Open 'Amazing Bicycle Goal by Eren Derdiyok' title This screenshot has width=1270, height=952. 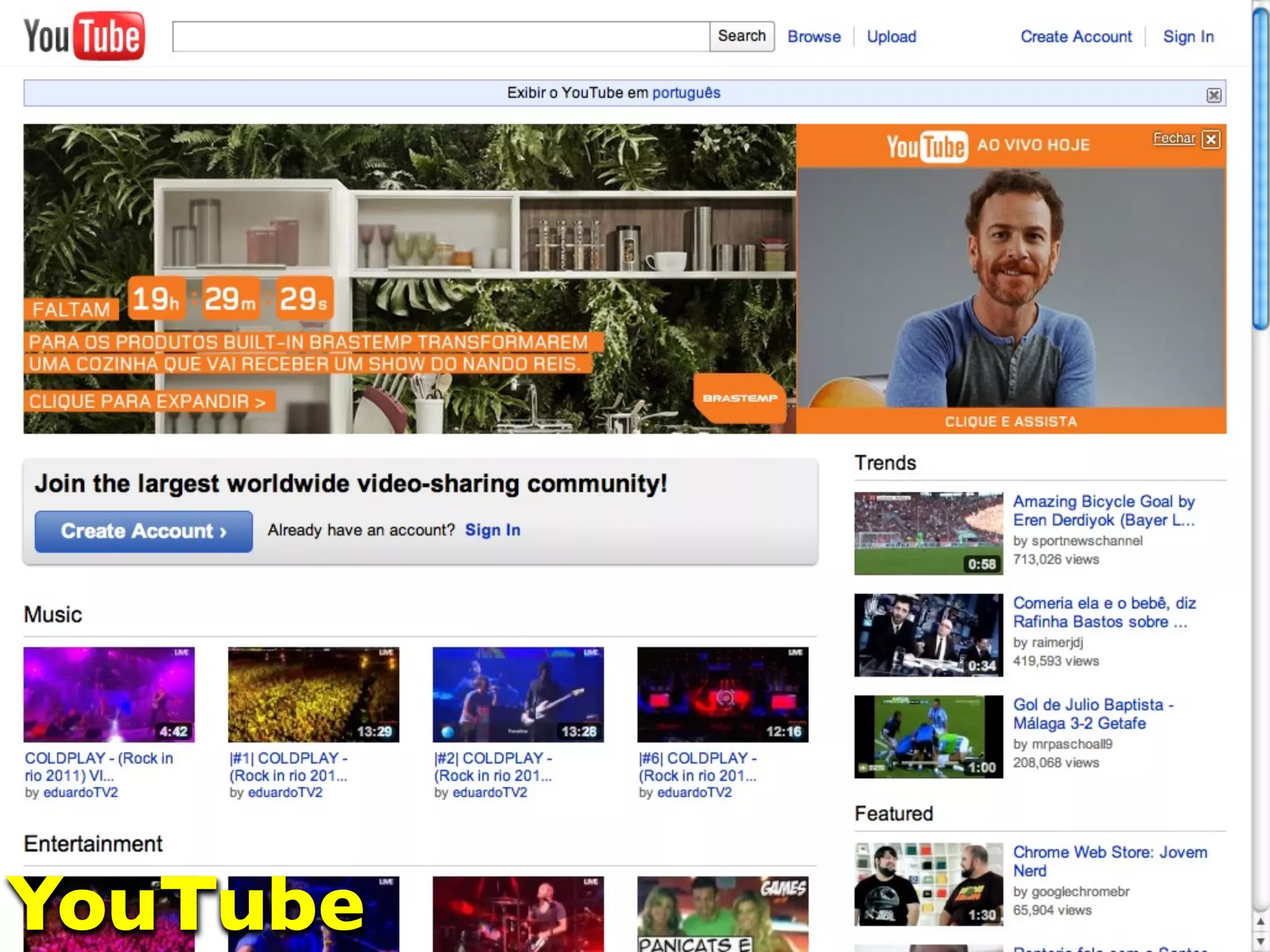[x=1104, y=511]
